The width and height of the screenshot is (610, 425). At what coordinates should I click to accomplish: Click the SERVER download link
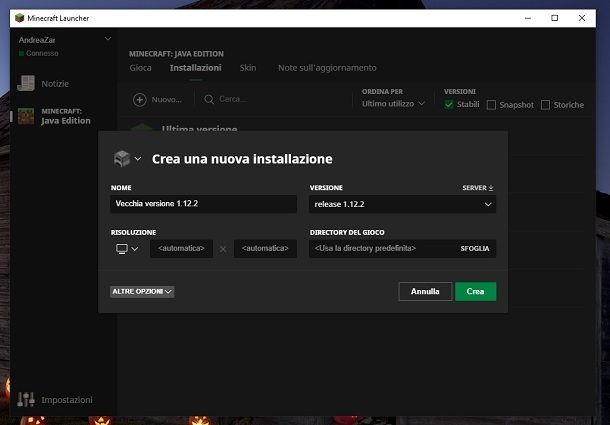click(478, 188)
